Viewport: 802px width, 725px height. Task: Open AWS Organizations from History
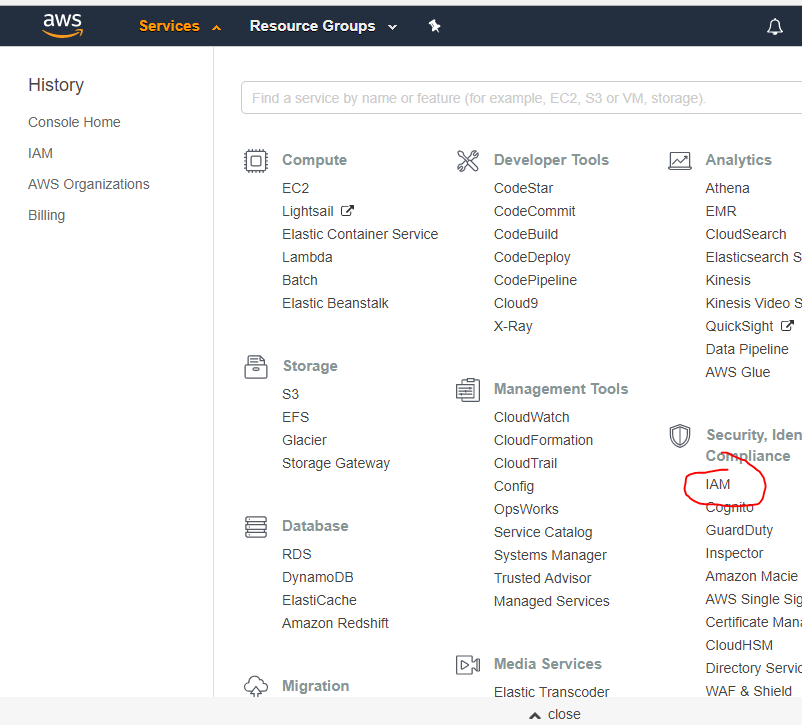tap(88, 184)
